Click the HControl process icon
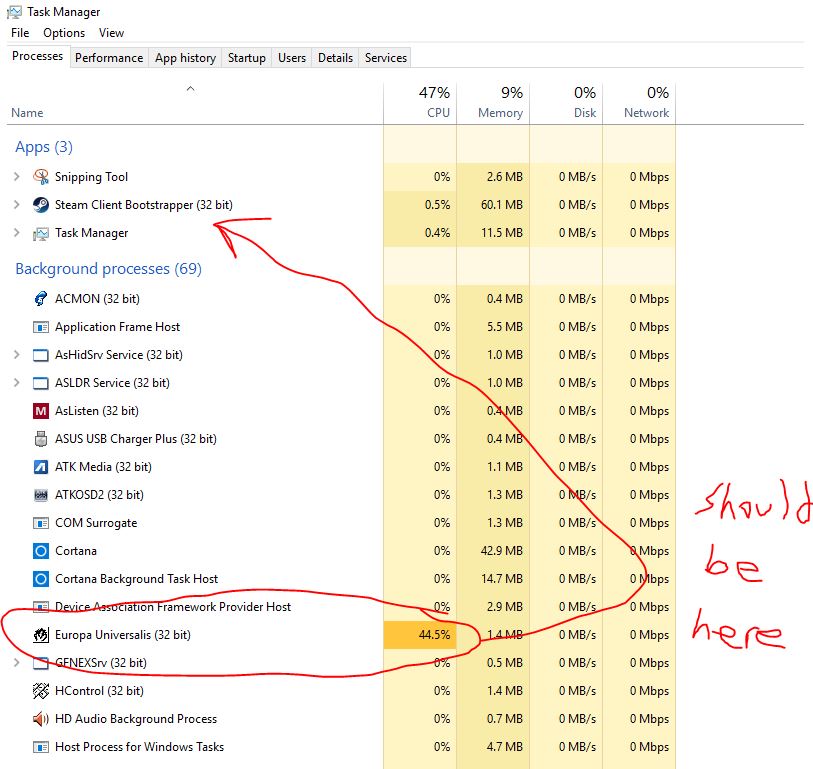The width and height of the screenshot is (813, 769). click(x=41, y=691)
